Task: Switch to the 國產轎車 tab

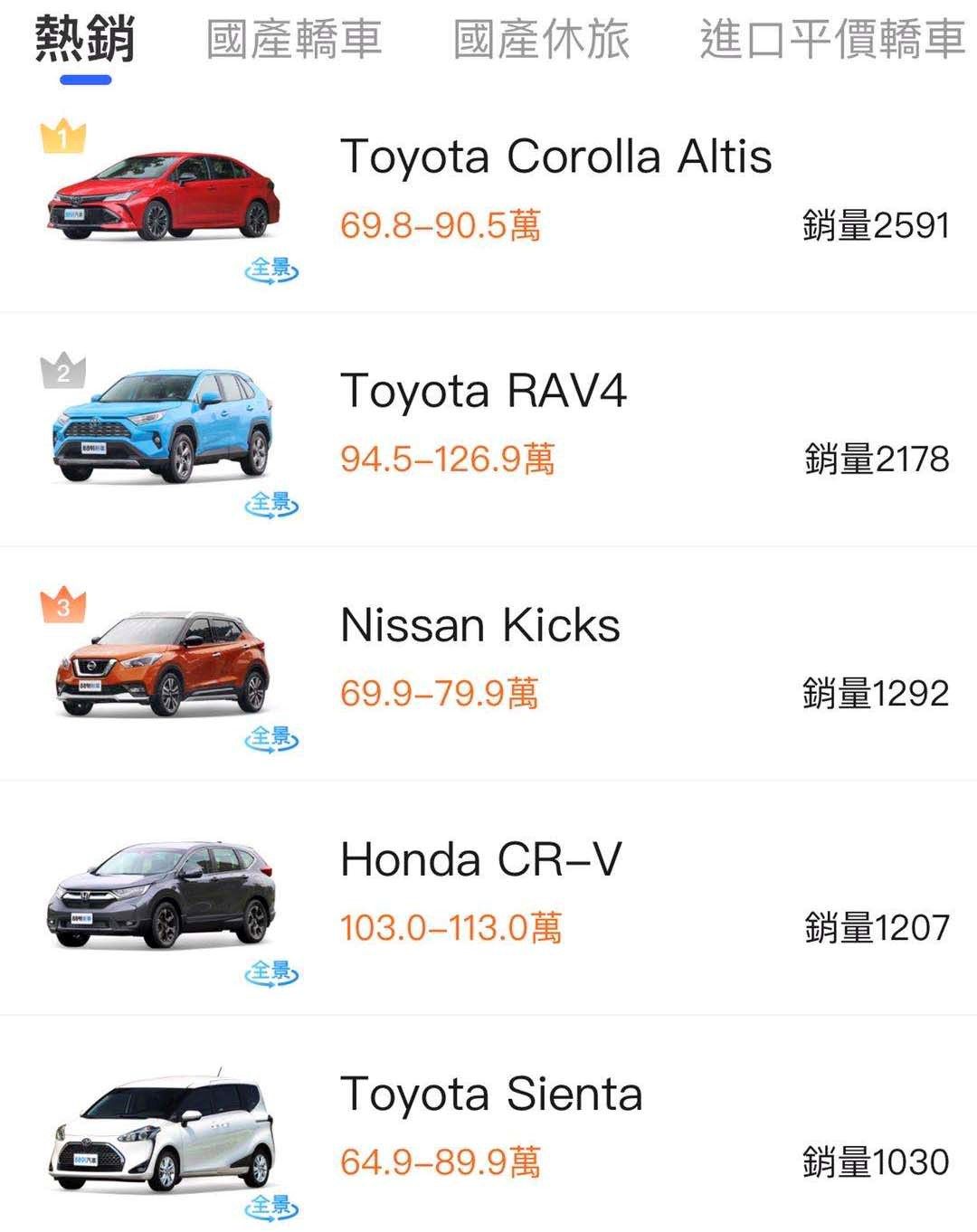Action: point(294,41)
